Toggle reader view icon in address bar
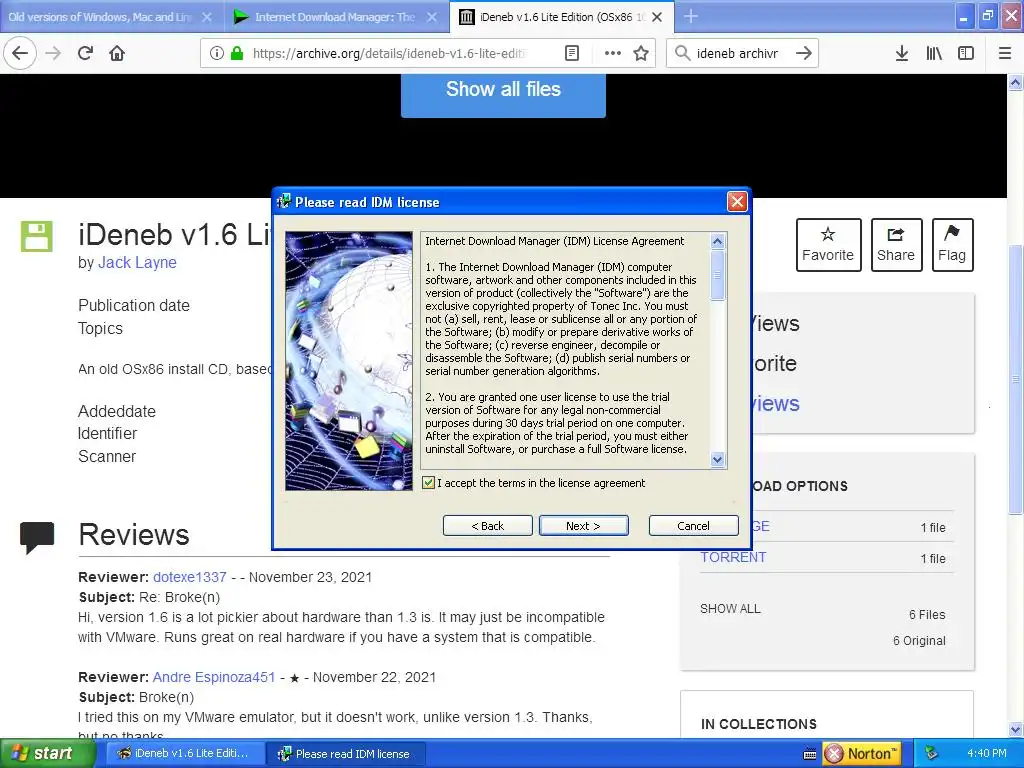1024x768 pixels. (x=571, y=53)
